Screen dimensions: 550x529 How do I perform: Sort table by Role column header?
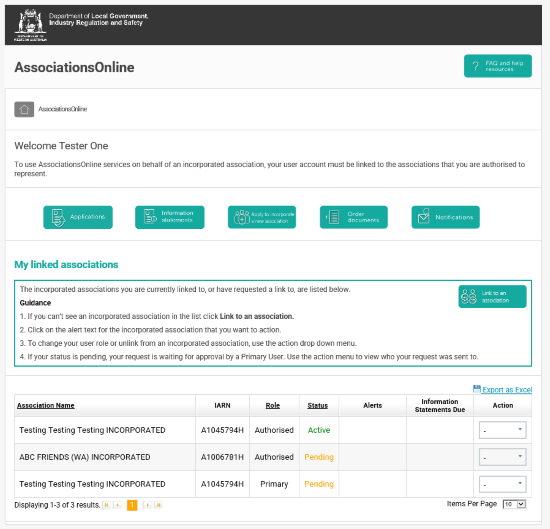click(273, 406)
